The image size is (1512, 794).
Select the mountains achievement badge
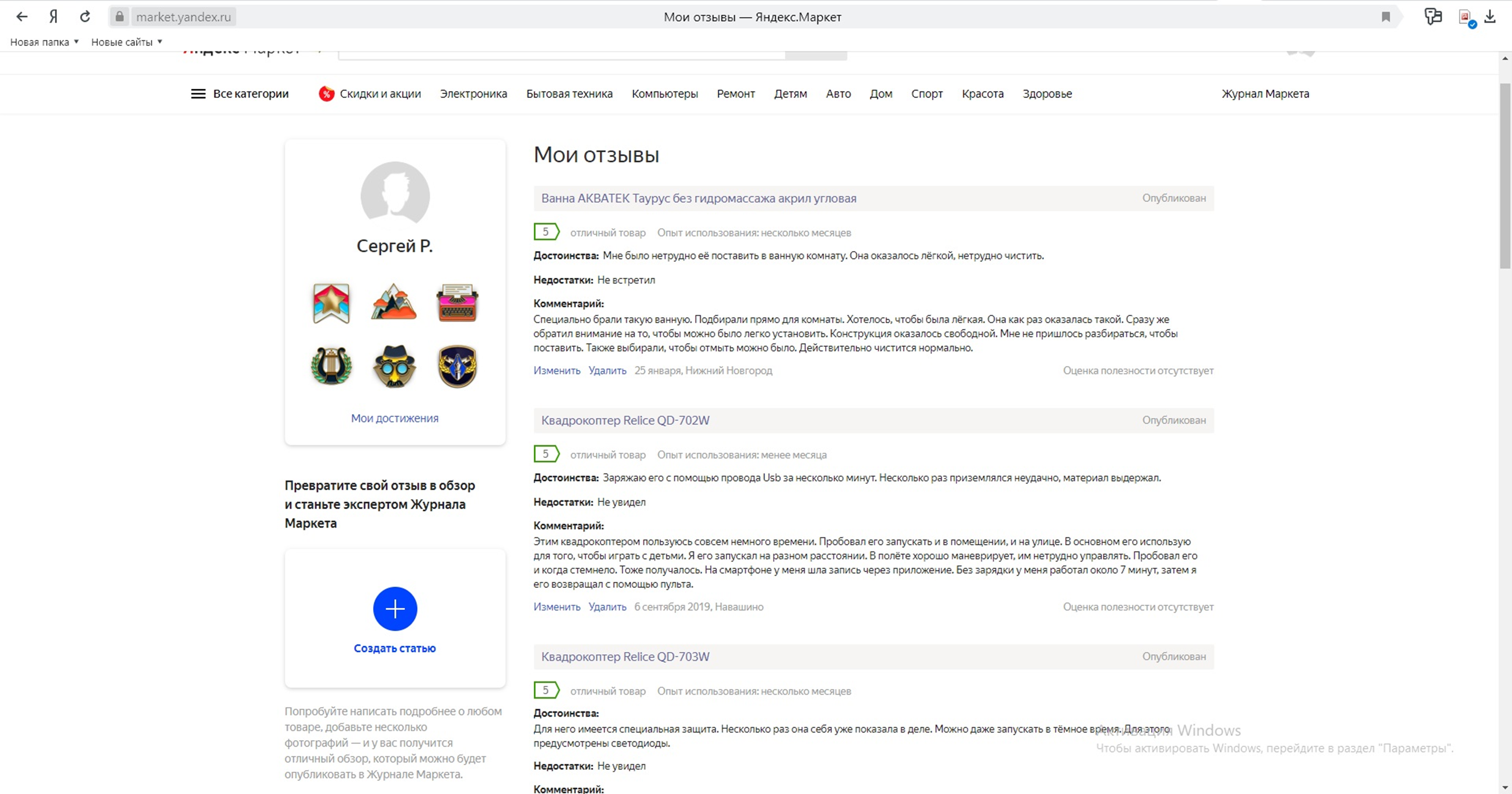pos(394,302)
